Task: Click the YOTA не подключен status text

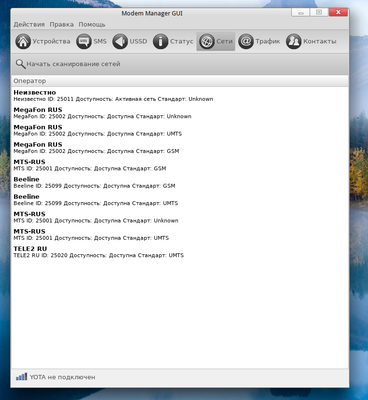Action: pyautogui.click(x=62, y=377)
